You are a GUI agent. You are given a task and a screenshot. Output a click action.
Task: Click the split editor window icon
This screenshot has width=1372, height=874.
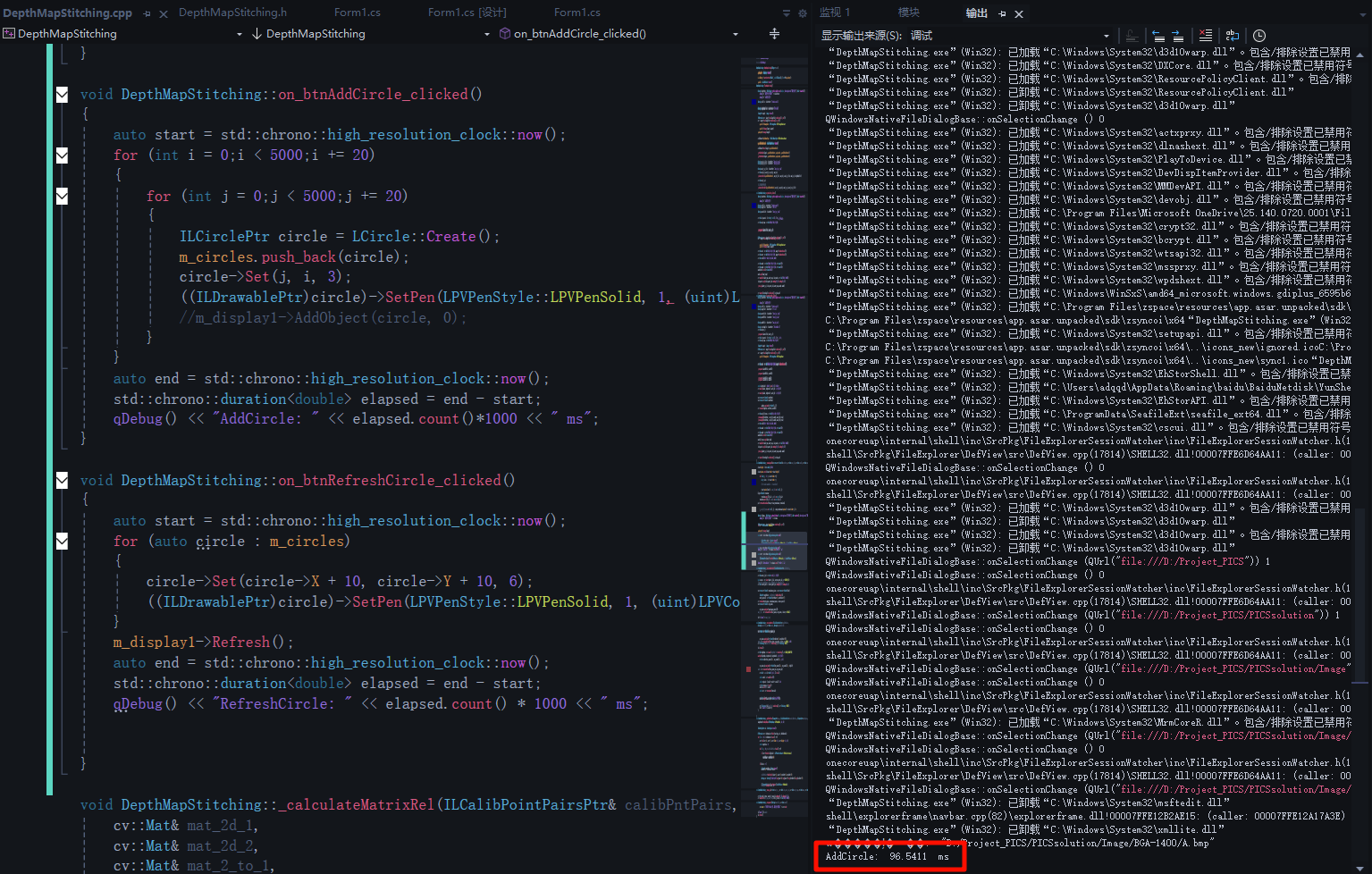774,34
